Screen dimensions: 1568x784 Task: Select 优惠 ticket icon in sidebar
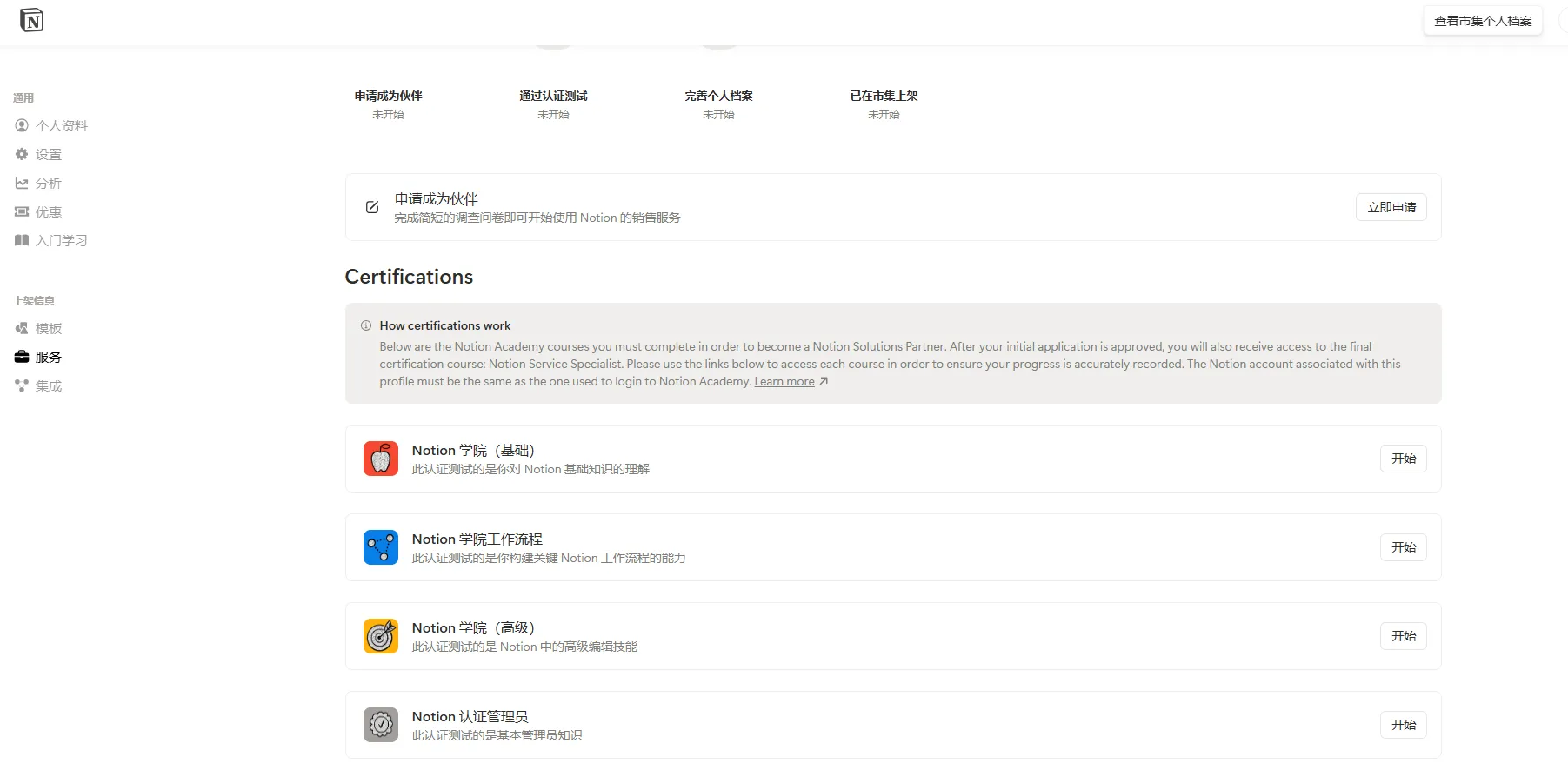(x=22, y=211)
